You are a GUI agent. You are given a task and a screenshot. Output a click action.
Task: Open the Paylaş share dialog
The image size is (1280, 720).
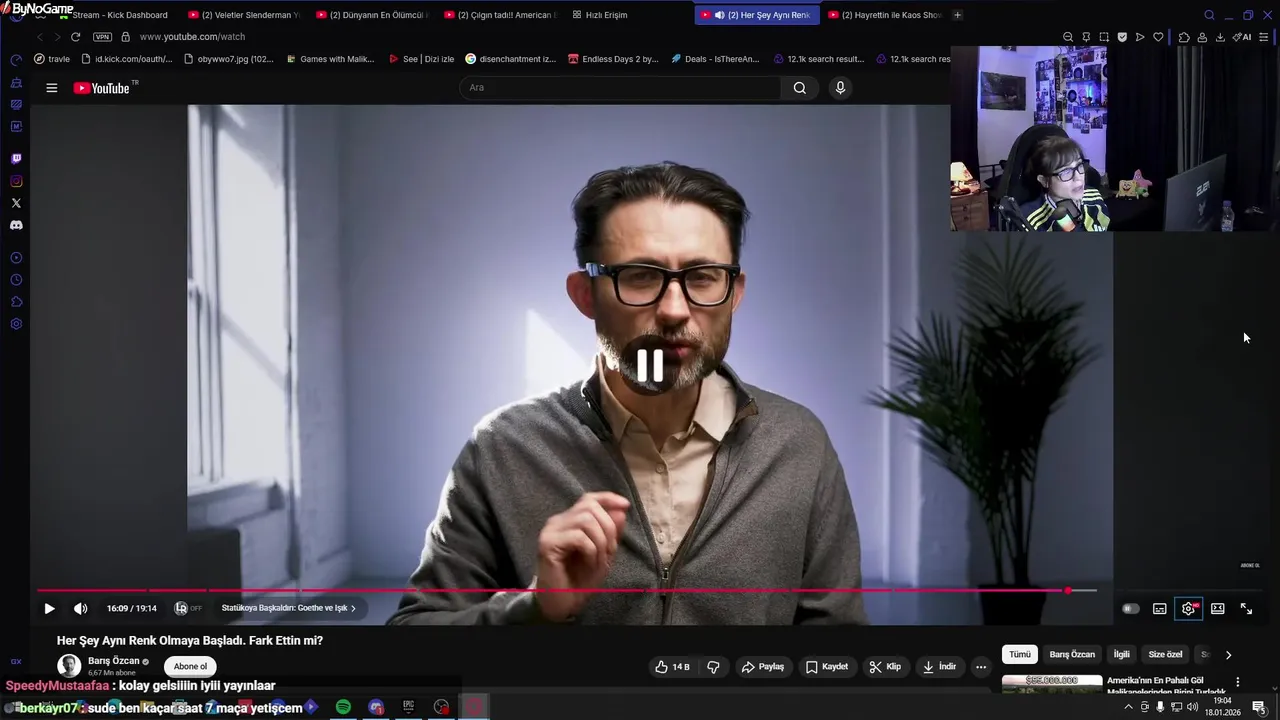click(x=762, y=667)
